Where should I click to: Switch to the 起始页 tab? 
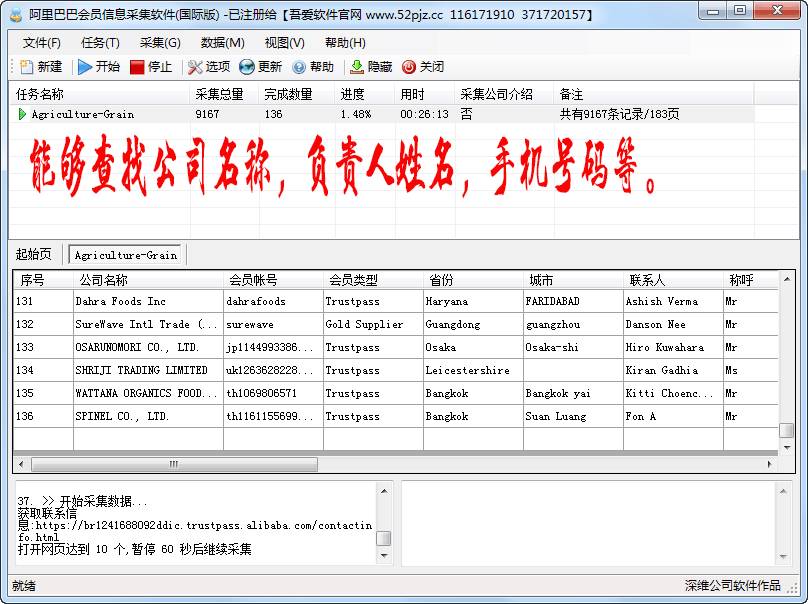click(x=33, y=254)
